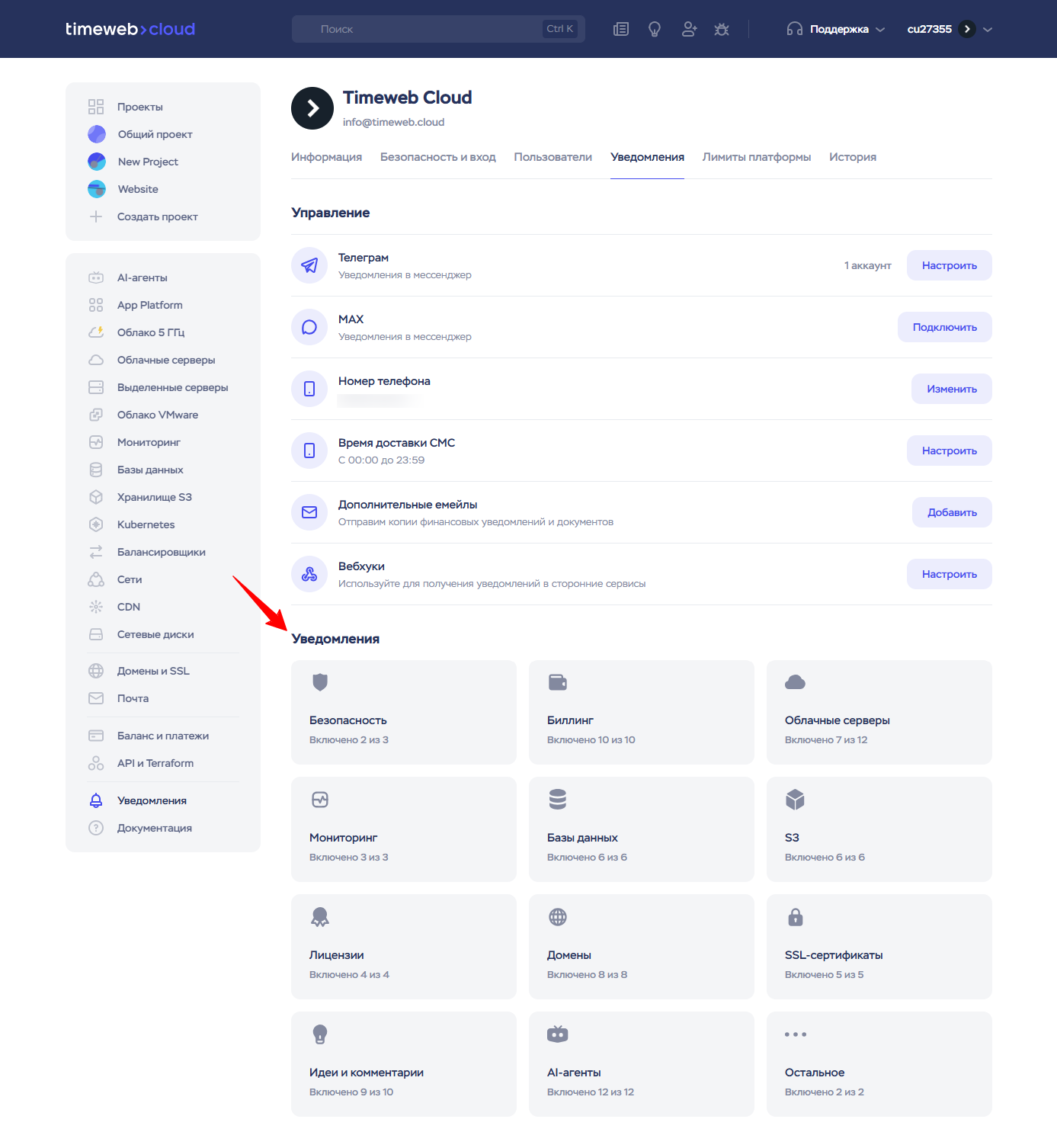This screenshot has width=1057, height=1148.
Task: Focus the Поиск search field
Action: click(438, 29)
